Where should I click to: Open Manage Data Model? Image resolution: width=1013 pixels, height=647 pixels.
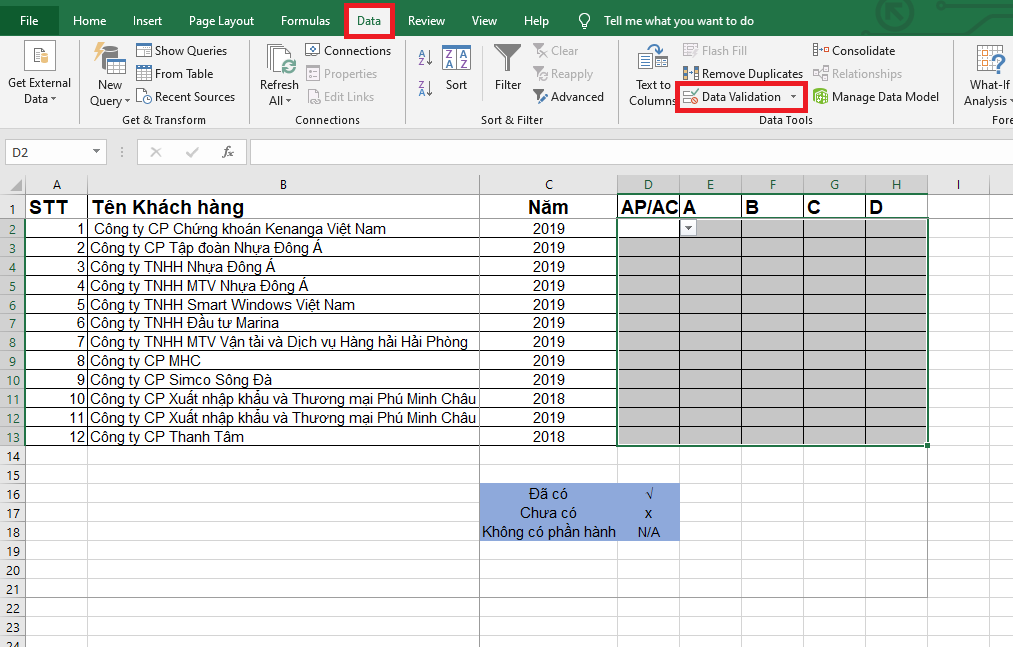pyautogui.click(x=876, y=97)
